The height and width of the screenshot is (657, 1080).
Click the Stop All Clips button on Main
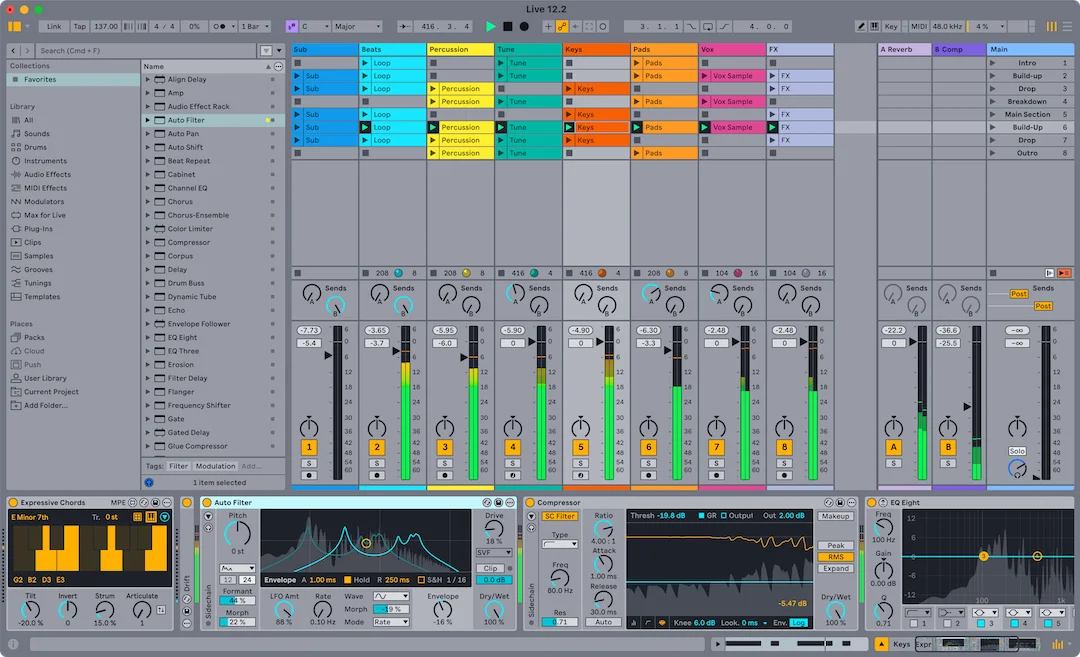[993, 273]
